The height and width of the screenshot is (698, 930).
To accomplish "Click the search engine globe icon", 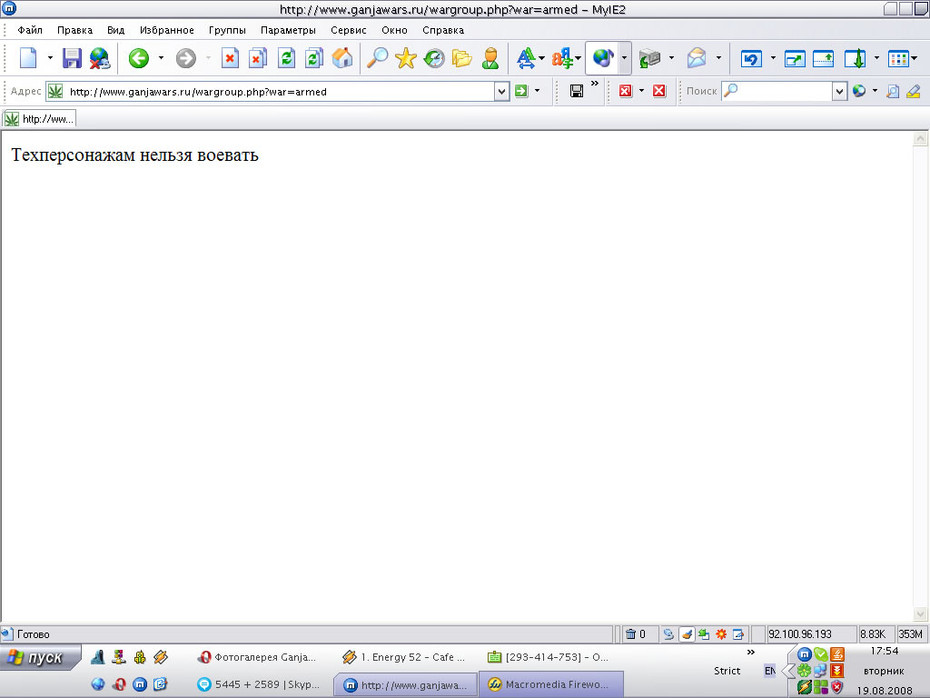I will click(859, 91).
